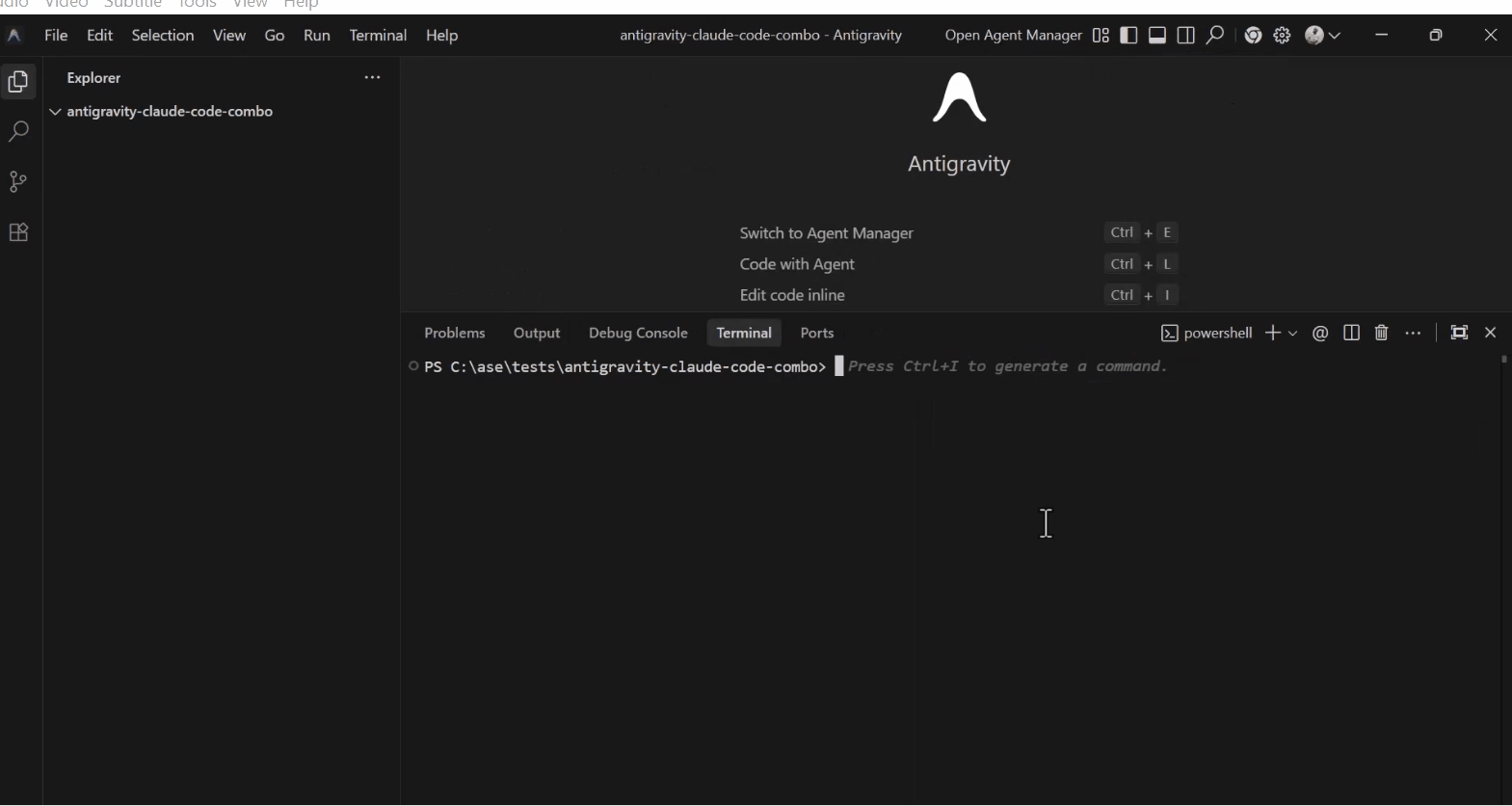Maximize the panel size

(x=1459, y=333)
